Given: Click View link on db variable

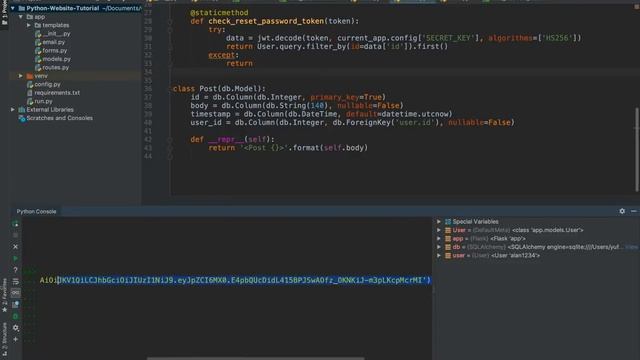Looking at the screenshot, I should (x=631, y=247).
